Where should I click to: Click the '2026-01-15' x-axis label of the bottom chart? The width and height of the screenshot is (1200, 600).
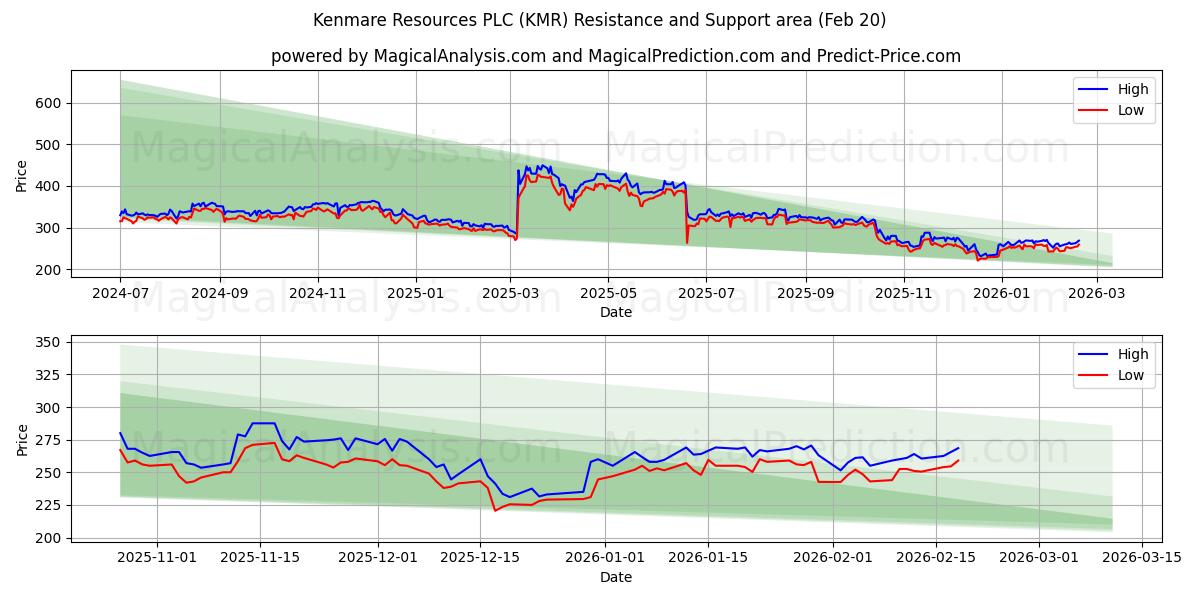coord(709,558)
